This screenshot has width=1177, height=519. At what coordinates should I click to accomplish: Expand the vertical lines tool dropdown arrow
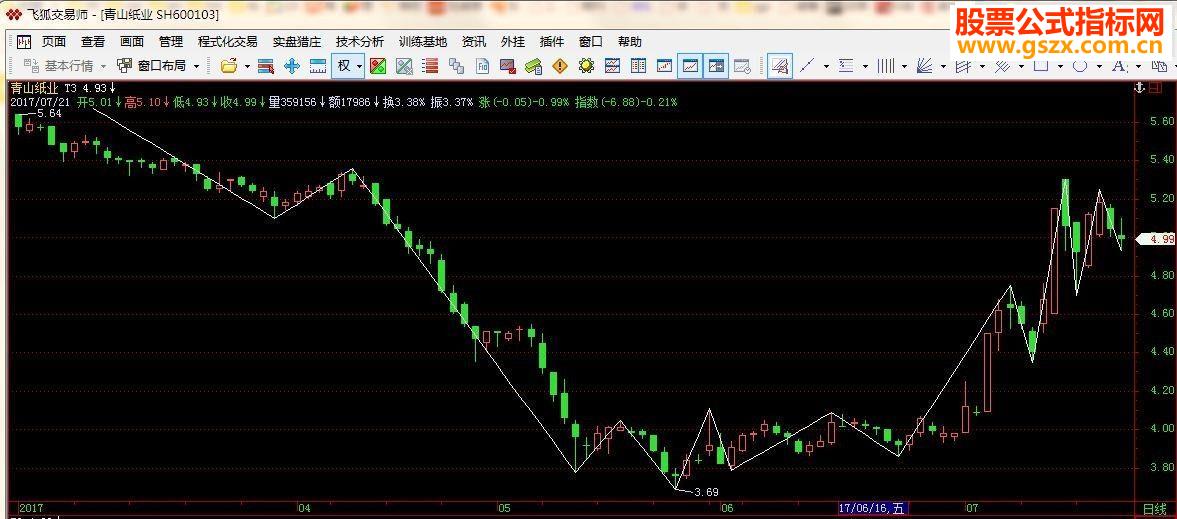(905, 66)
